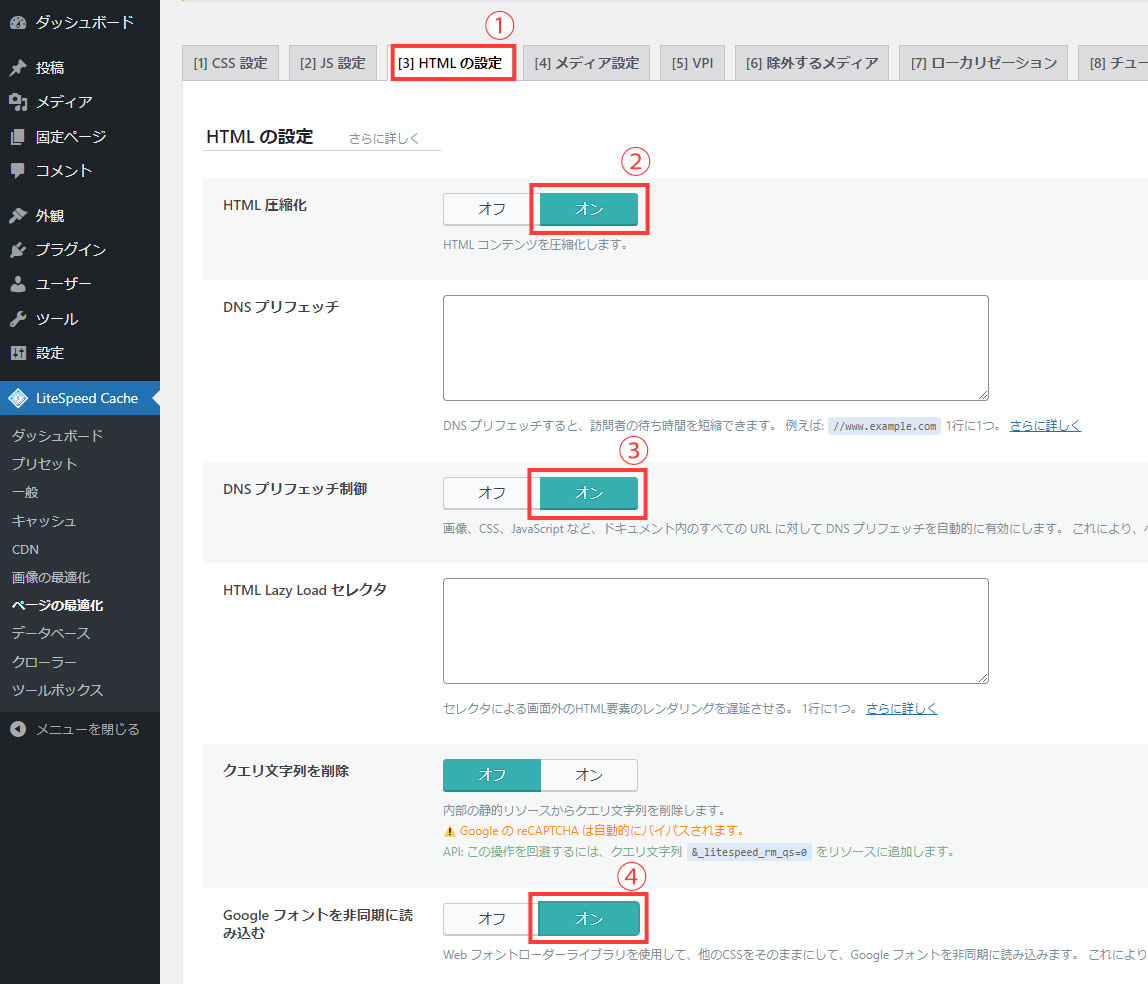Set クエリ文字列を削除 to オン
1148x984 pixels.
click(x=589, y=775)
